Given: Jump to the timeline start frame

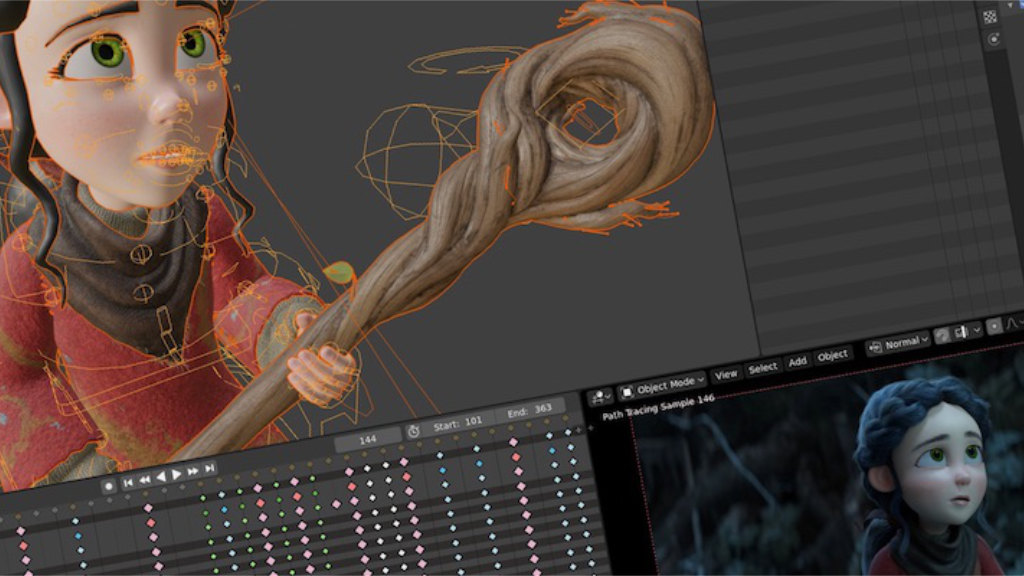Looking at the screenshot, I should point(128,483).
